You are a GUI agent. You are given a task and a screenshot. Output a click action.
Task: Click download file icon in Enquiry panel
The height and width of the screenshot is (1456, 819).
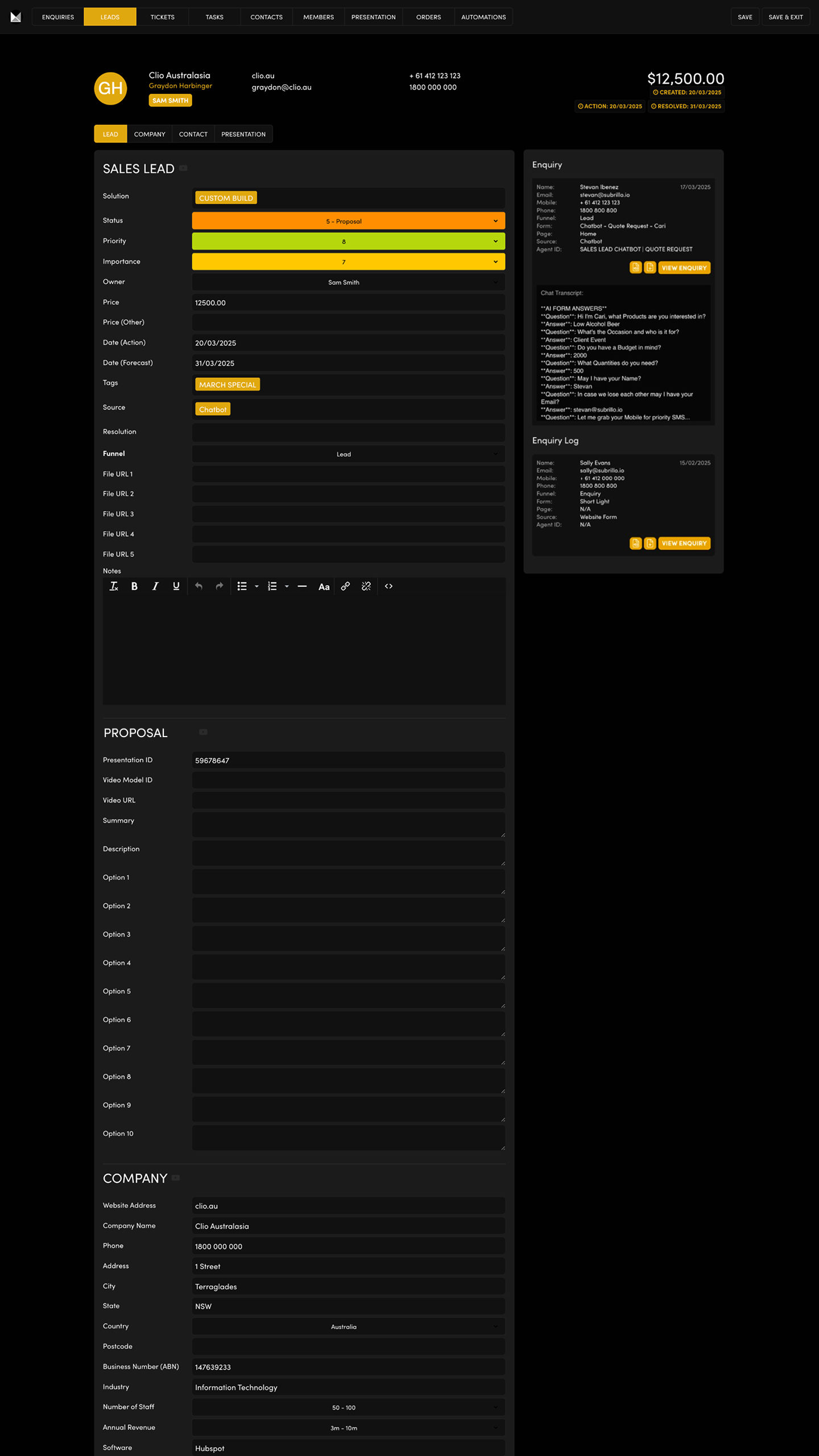pyautogui.click(x=650, y=267)
